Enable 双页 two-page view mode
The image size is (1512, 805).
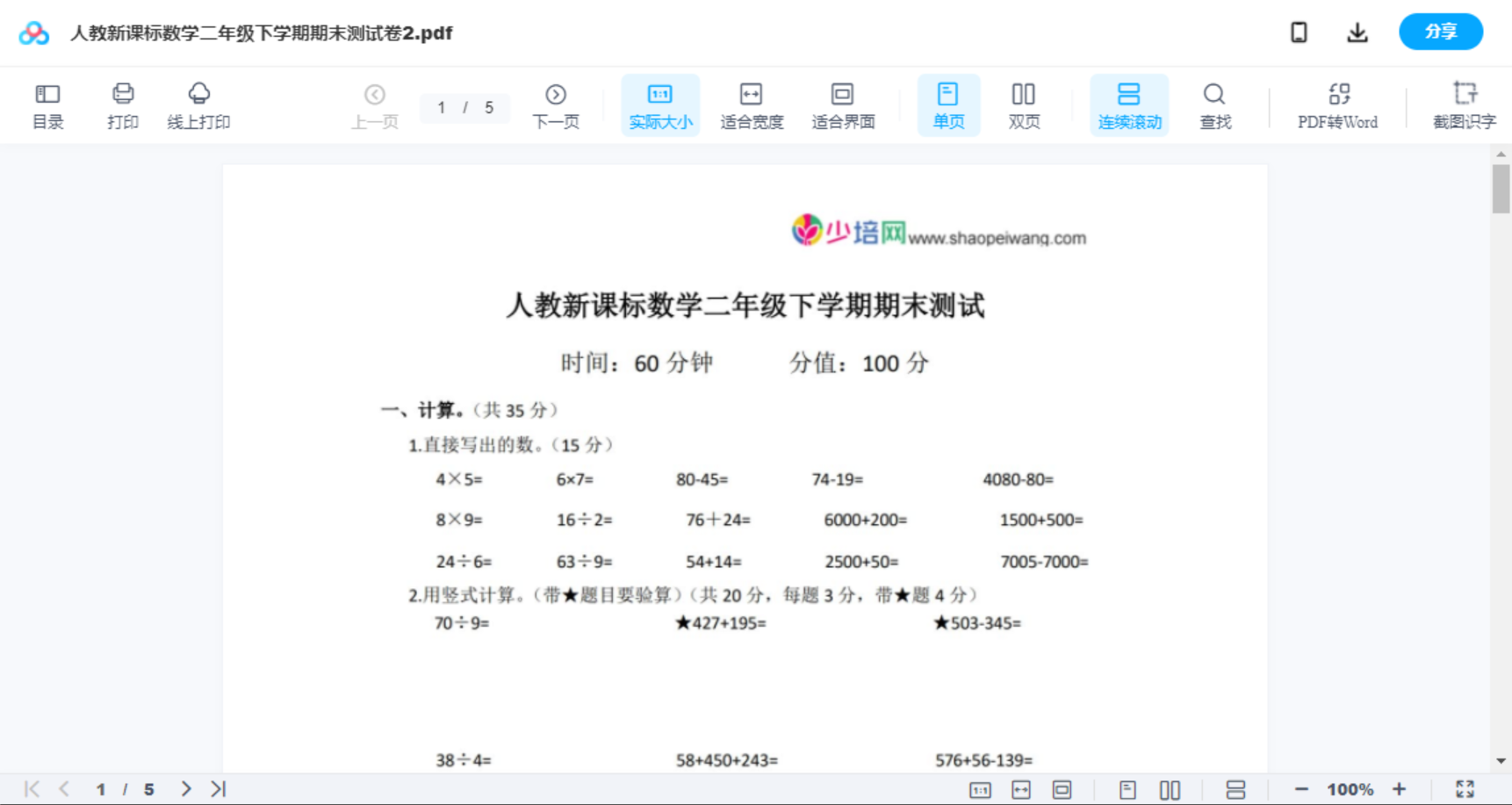[1024, 104]
